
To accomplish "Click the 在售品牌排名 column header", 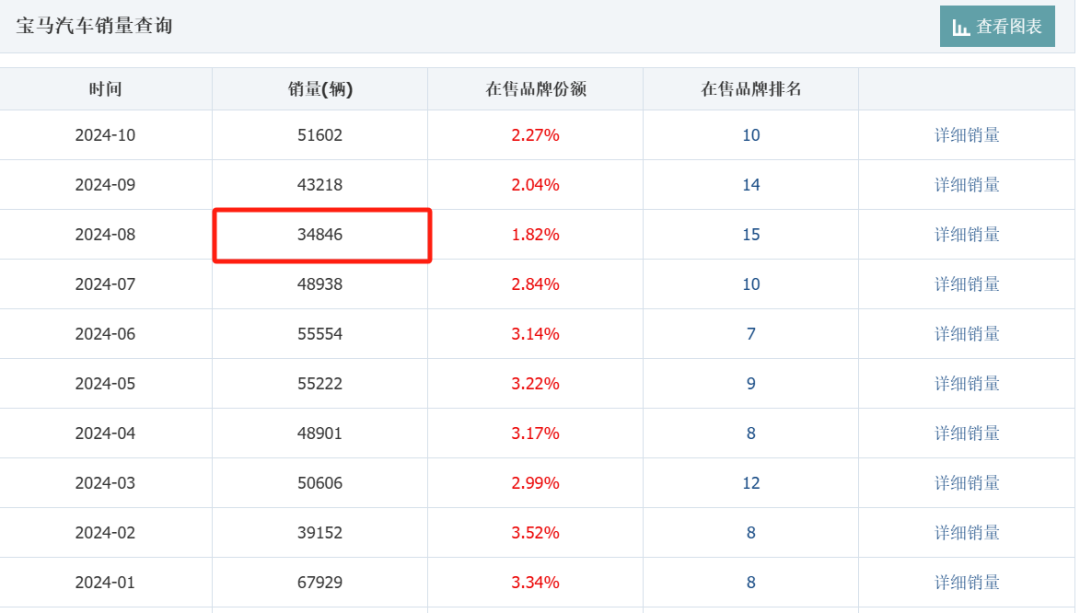I will (750, 89).
